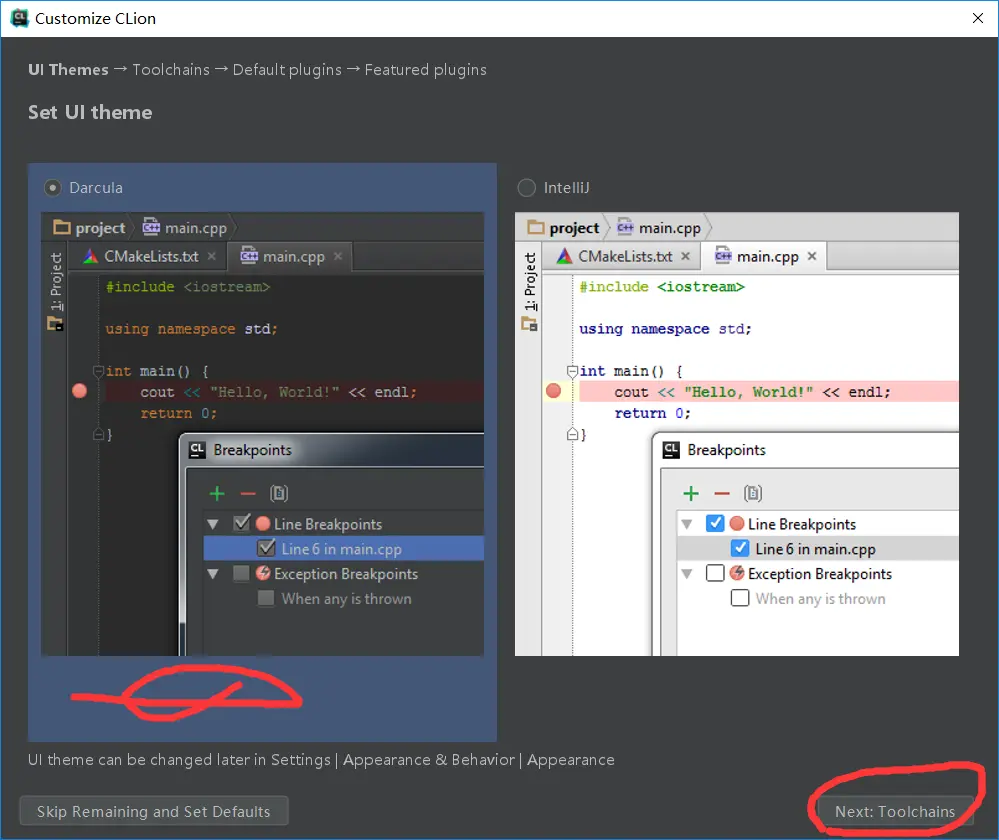This screenshot has width=999, height=840.
Task: Collapse Exception Breakpoints node in Darcula preview
Action: pos(213,574)
